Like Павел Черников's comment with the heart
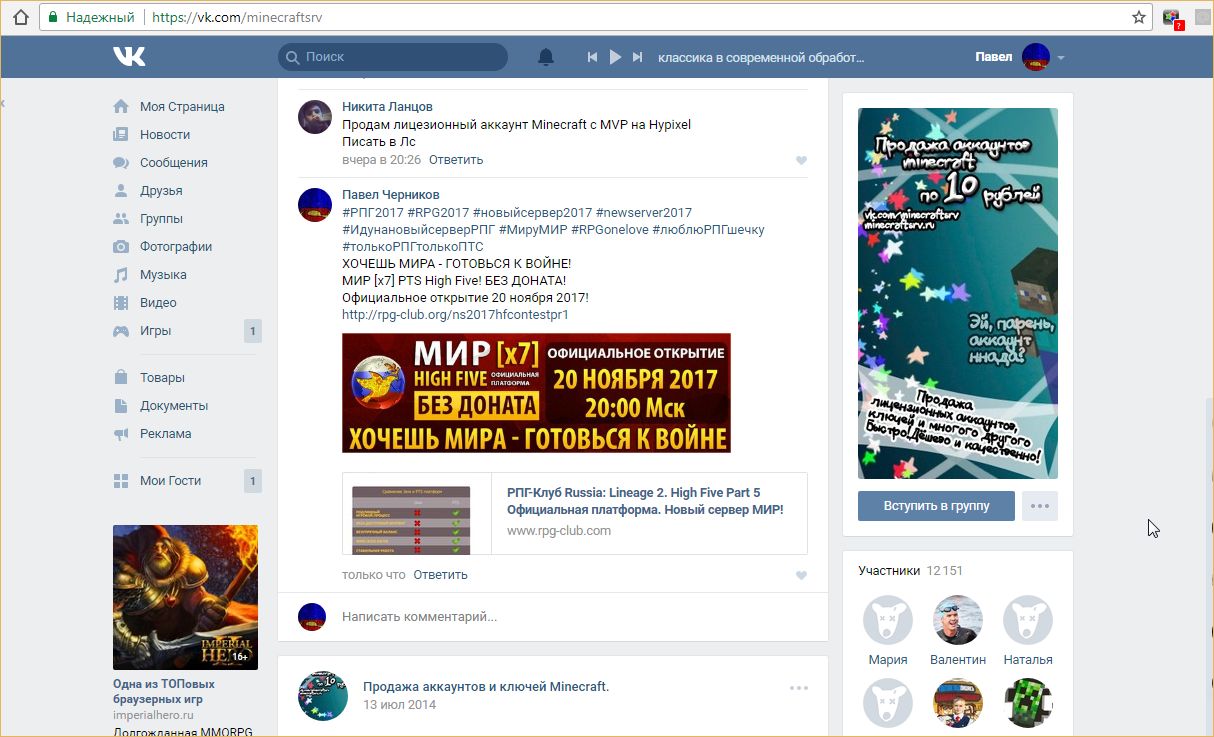Viewport: 1214px width, 737px height. pos(801,575)
